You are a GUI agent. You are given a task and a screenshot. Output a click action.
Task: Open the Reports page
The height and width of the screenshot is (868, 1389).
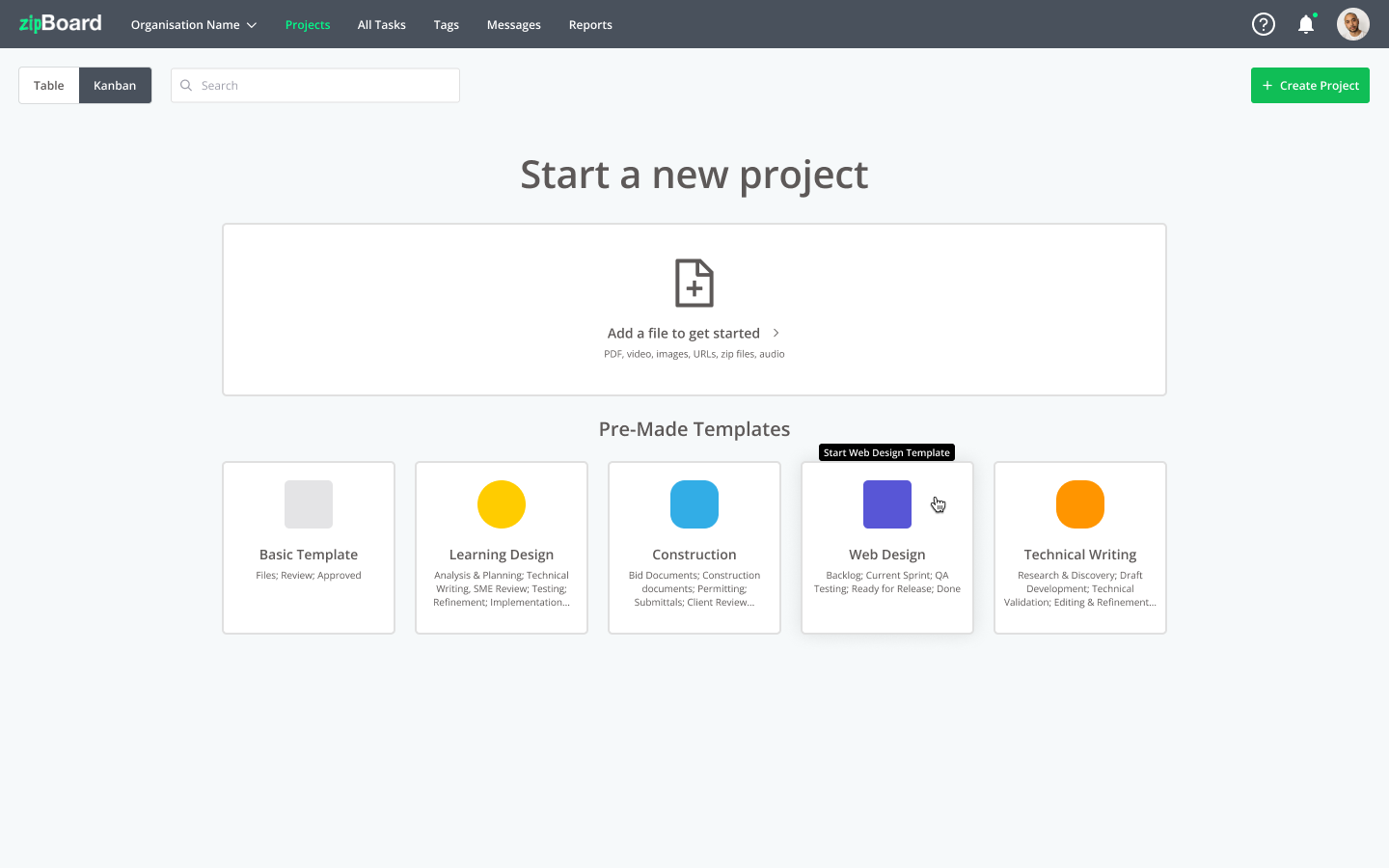tap(590, 25)
